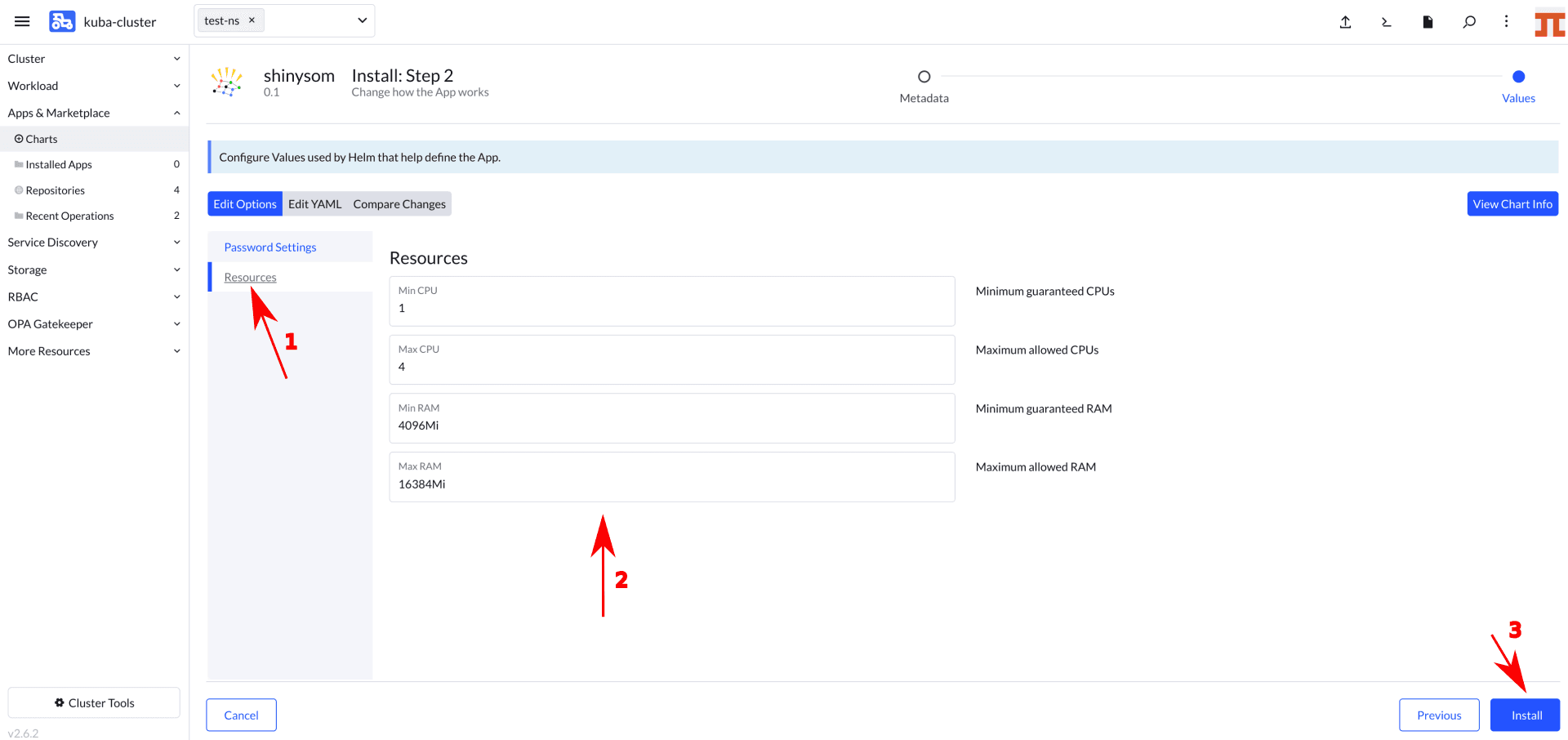1568x740 pixels.
Task: Switch to the Edit YAML view
Action: pos(314,203)
